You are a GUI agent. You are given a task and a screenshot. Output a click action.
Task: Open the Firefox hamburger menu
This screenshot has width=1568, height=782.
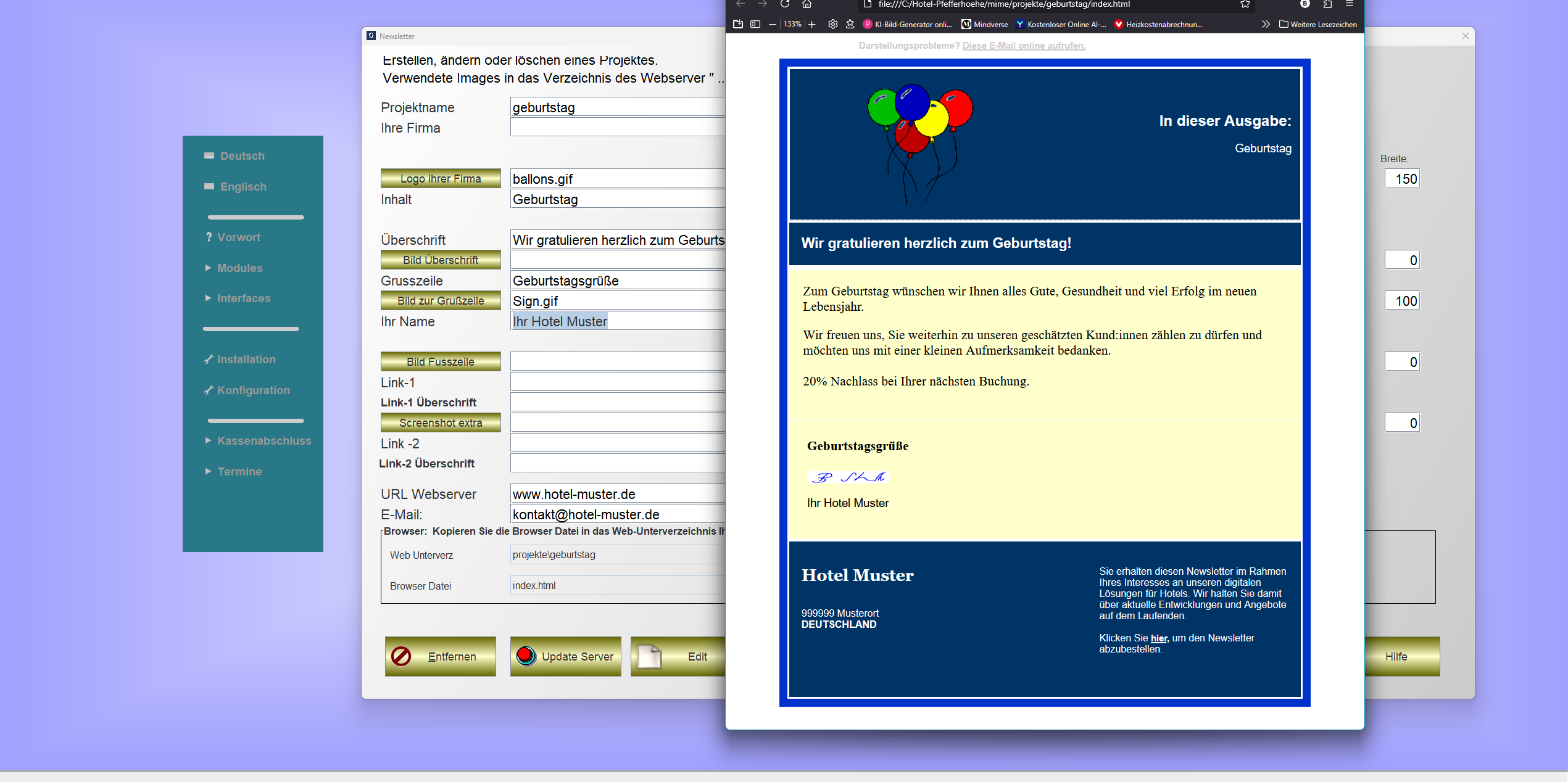(1348, 5)
